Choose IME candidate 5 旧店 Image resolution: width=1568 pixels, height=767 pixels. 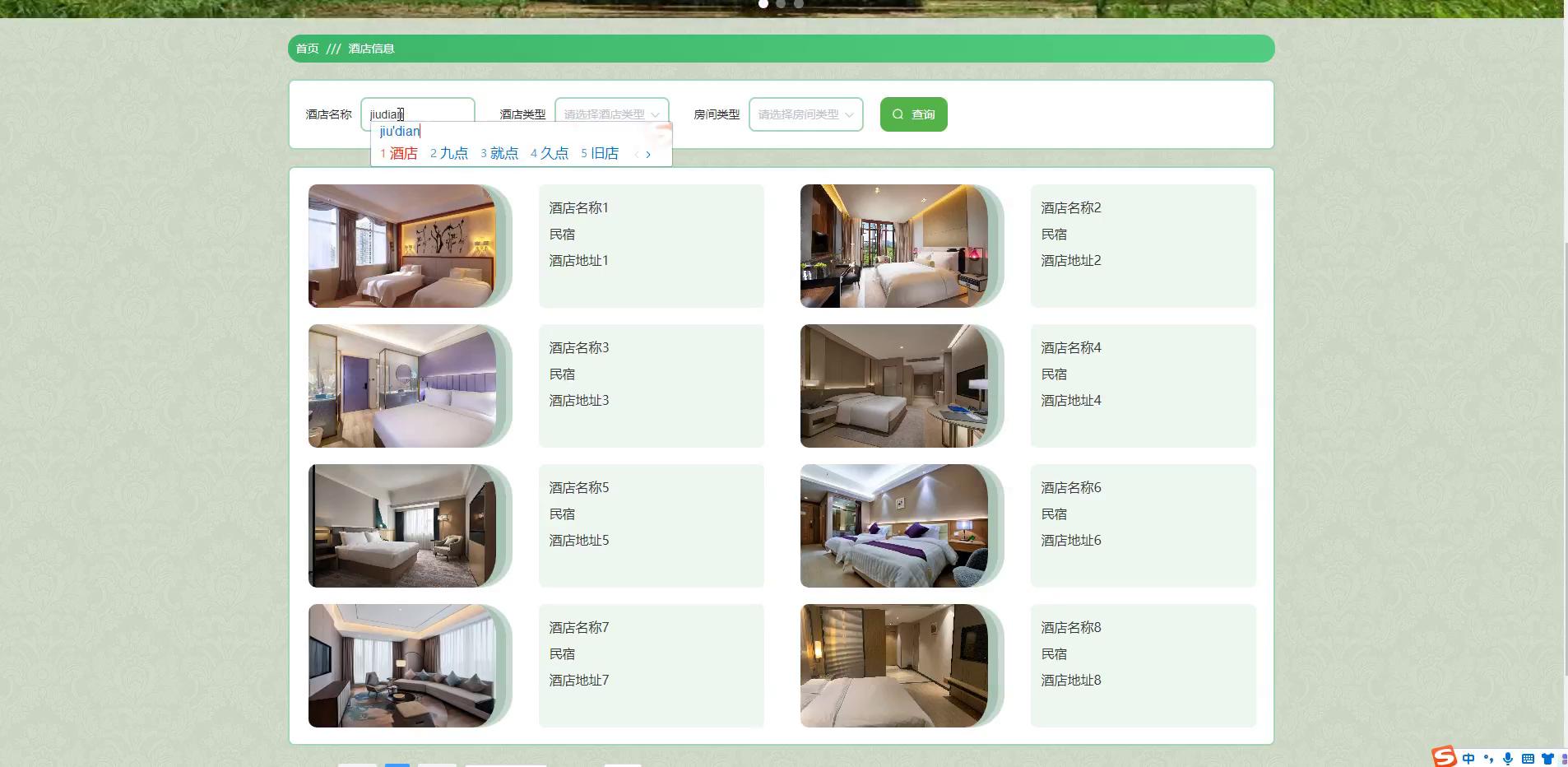pyautogui.click(x=600, y=153)
